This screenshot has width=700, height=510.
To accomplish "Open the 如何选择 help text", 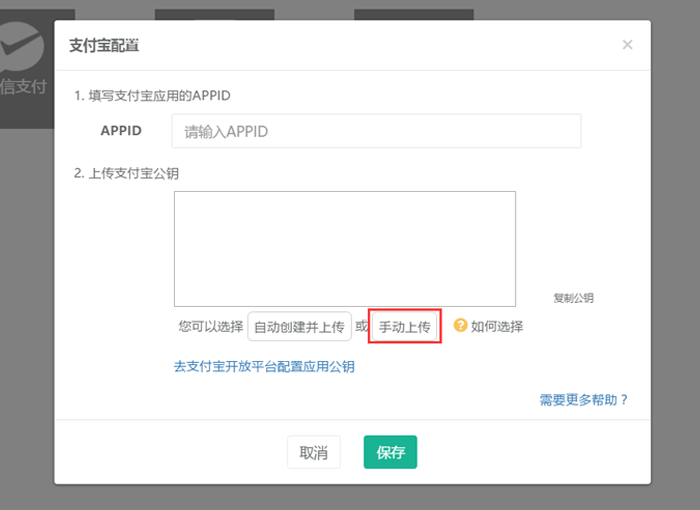I will click(497, 326).
